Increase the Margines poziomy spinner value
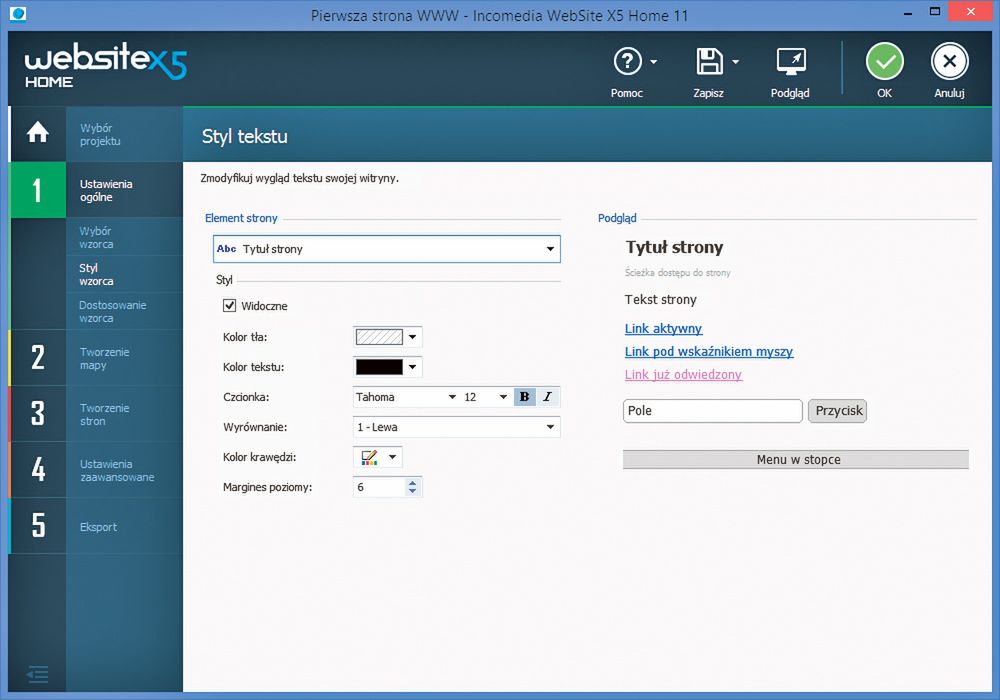Viewport: 1000px width, 700px height. click(413, 482)
